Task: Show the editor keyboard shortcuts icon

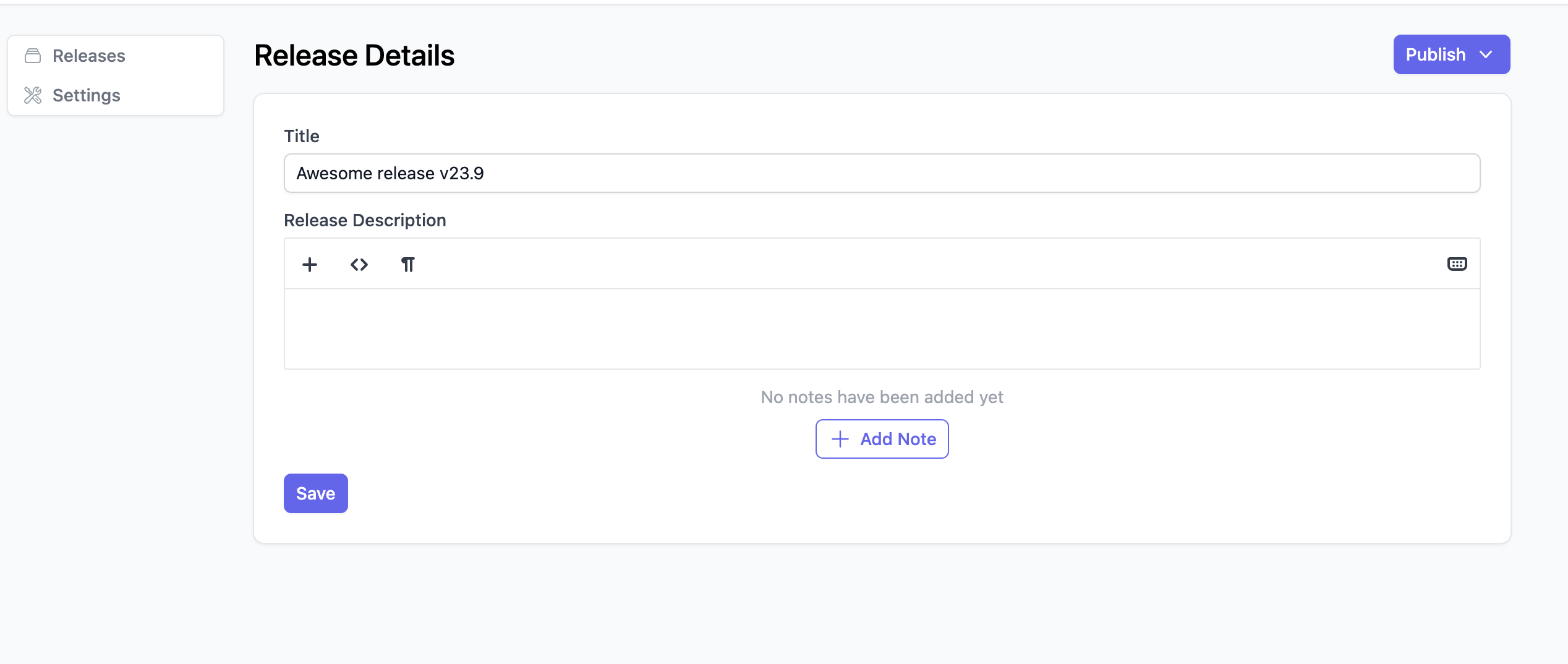Action: click(x=1457, y=264)
